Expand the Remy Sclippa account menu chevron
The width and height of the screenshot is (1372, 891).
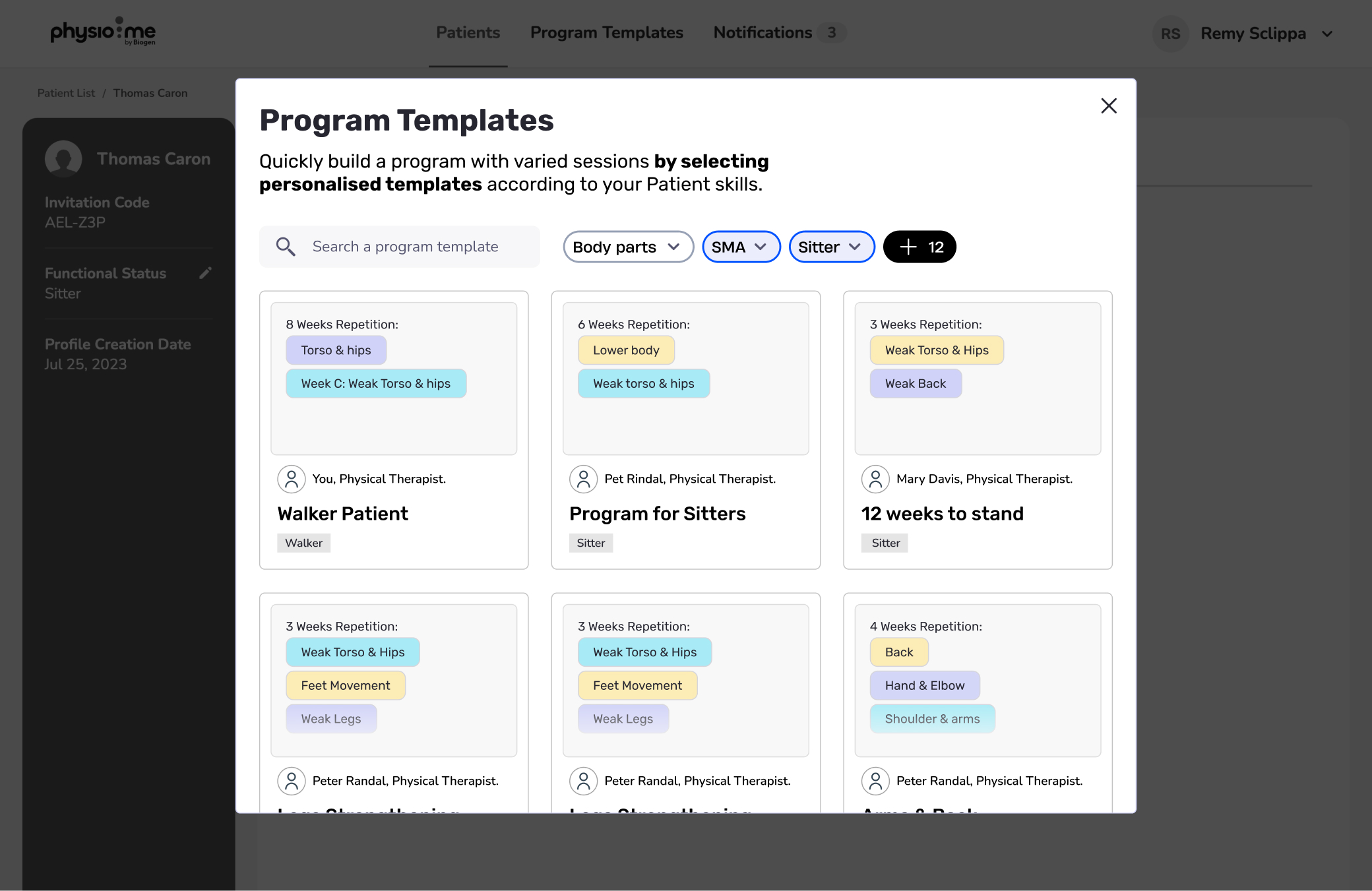tap(1327, 34)
